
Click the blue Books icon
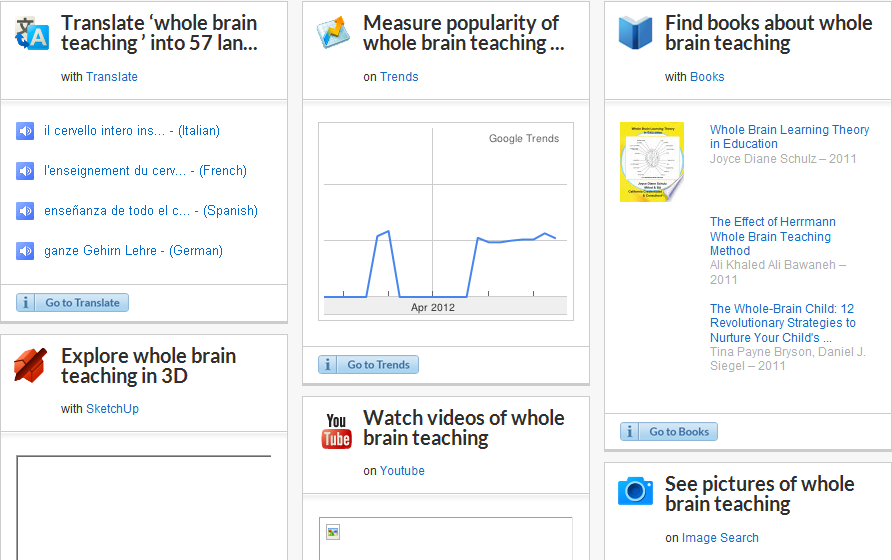[635, 33]
